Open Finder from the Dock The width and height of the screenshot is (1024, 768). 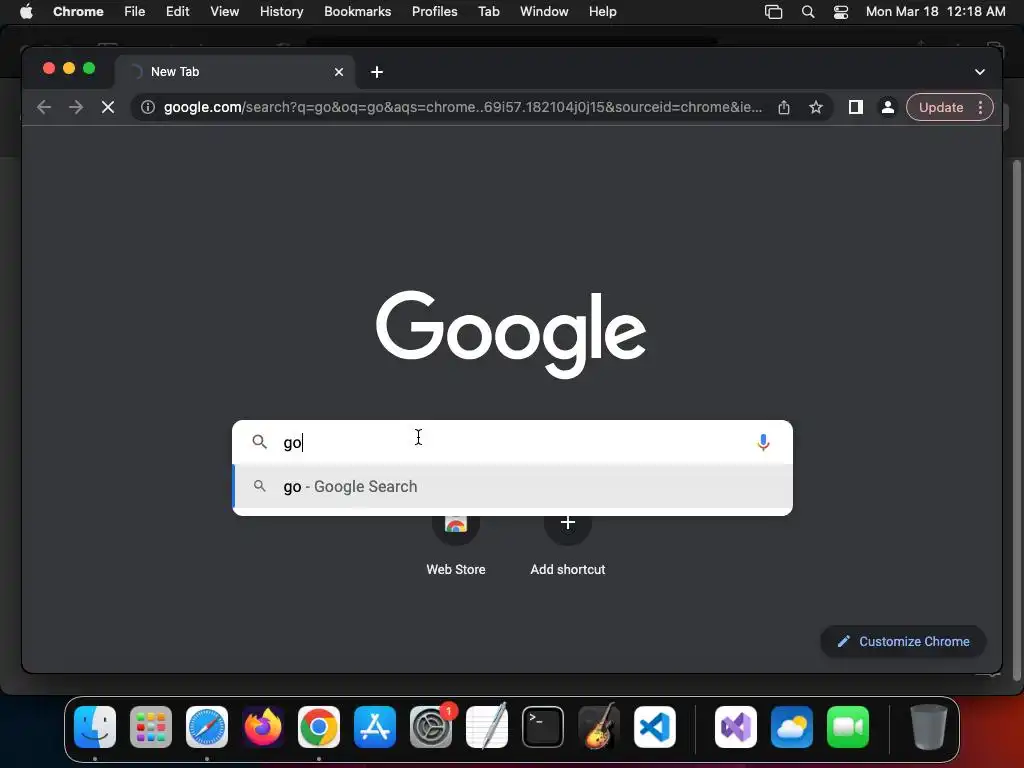pyautogui.click(x=95, y=727)
